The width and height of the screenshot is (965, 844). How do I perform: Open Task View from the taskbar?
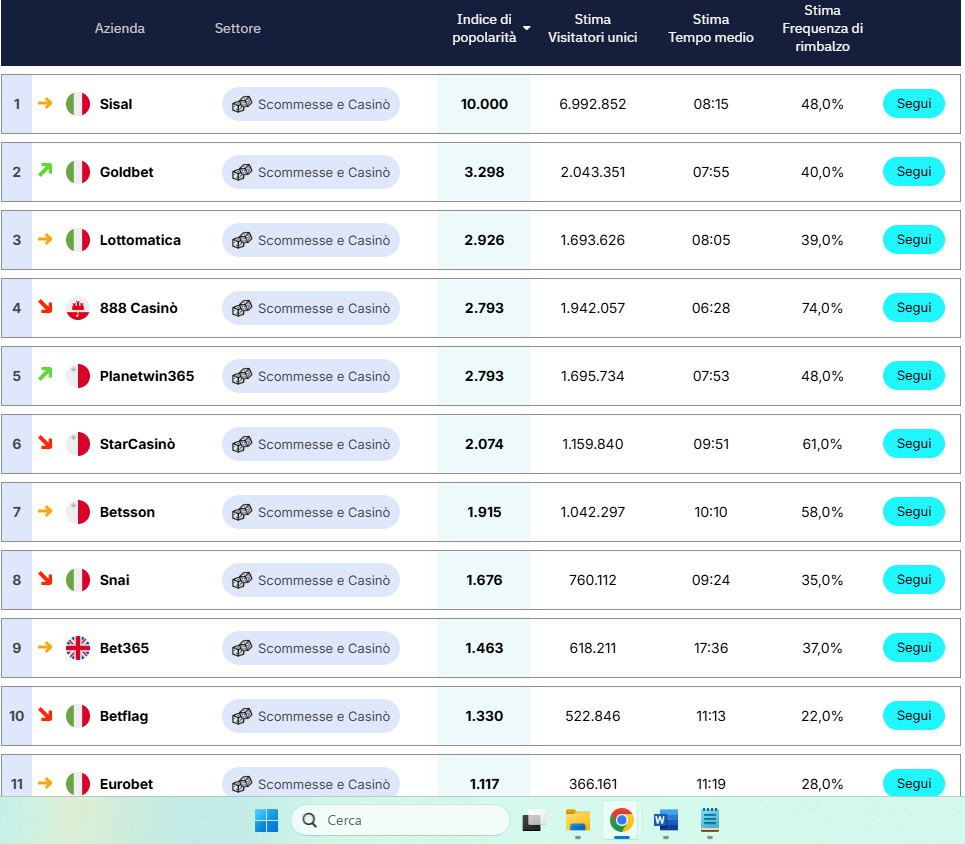pos(534,820)
